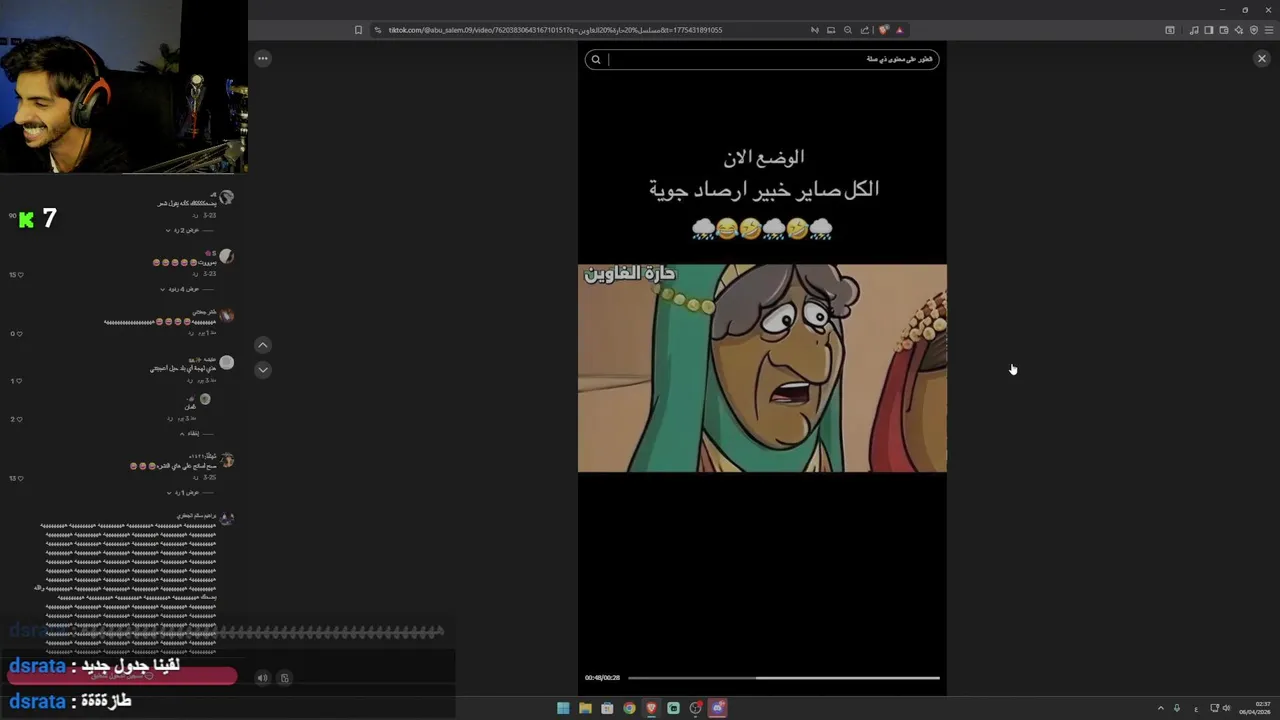Expand the 'عرض 1 رد' replies
The width and height of the screenshot is (1280, 720).
[x=184, y=492]
